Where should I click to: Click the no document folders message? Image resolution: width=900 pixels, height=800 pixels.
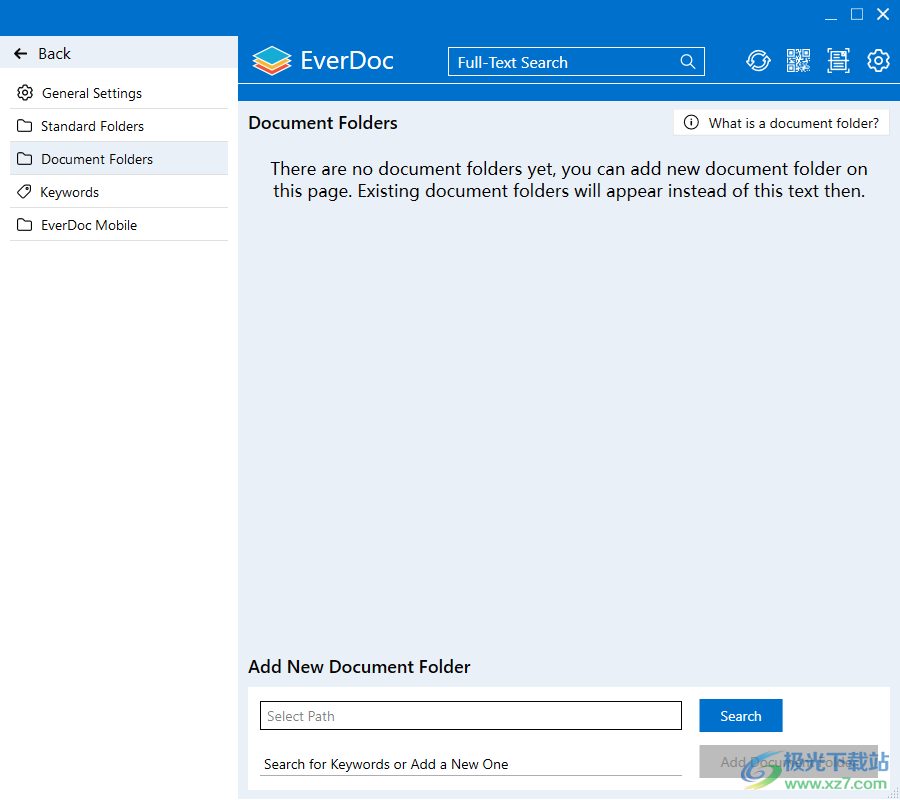(569, 180)
